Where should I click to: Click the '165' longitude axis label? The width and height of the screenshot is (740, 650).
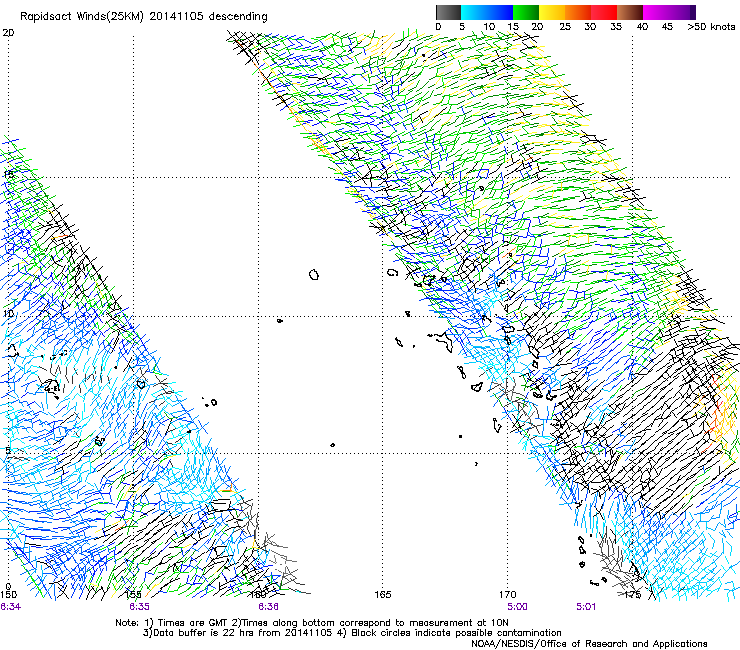tap(383, 594)
